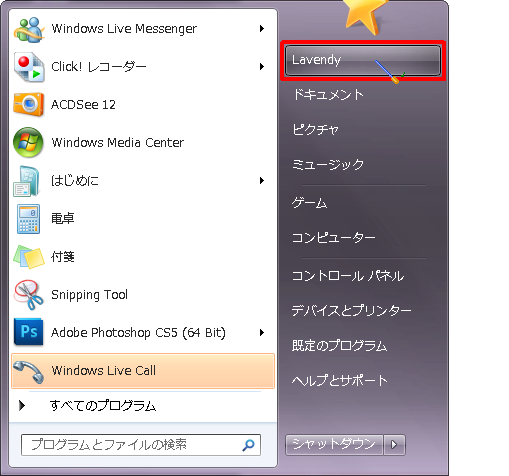Image resolution: width=509 pixels, height=476 pixels.
Task: Open the 電卓 calculator icon
Action: [x=28, y=219]
